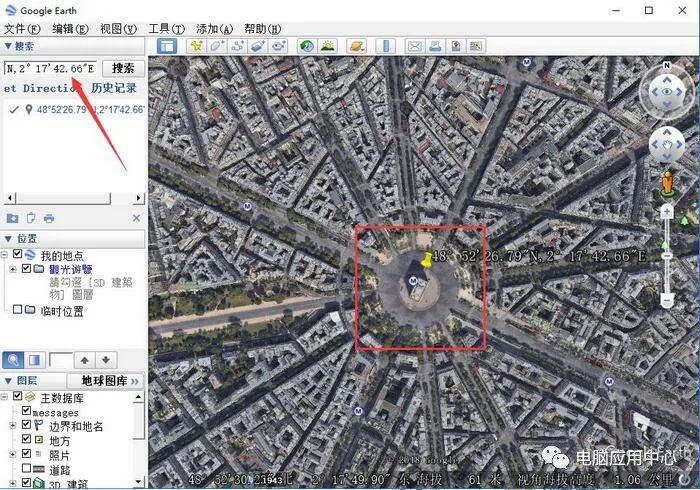700x490 pixels.
Task: Select the add image overlay tool
Action: coord(258,46)
